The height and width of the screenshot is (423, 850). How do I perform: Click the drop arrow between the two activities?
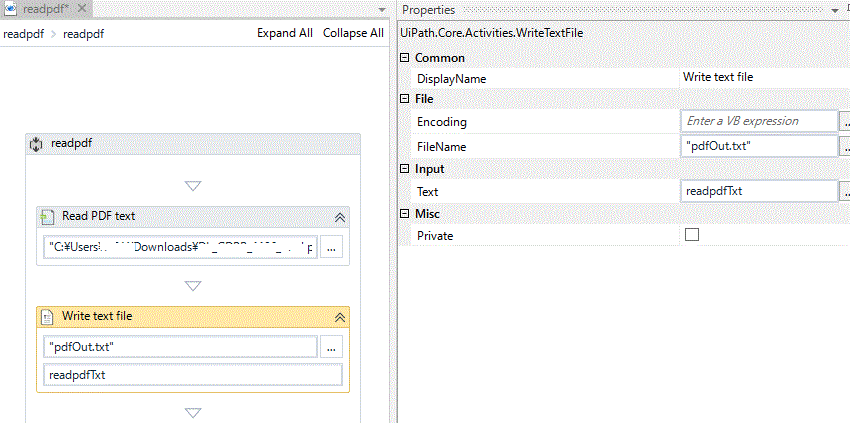tap(193, 286)
